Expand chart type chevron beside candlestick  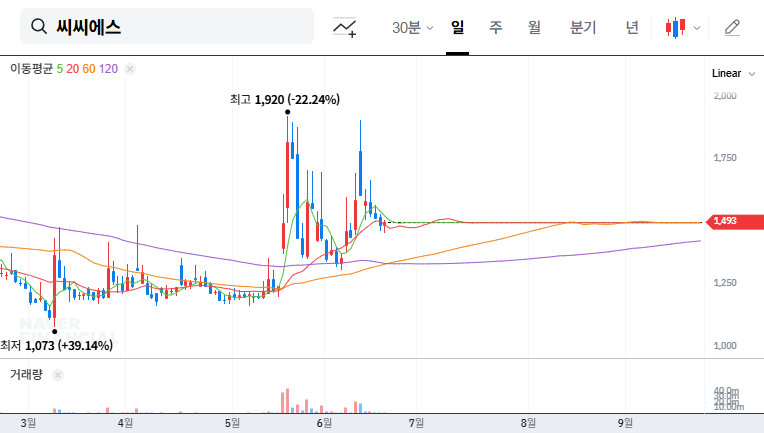point(697,28)
